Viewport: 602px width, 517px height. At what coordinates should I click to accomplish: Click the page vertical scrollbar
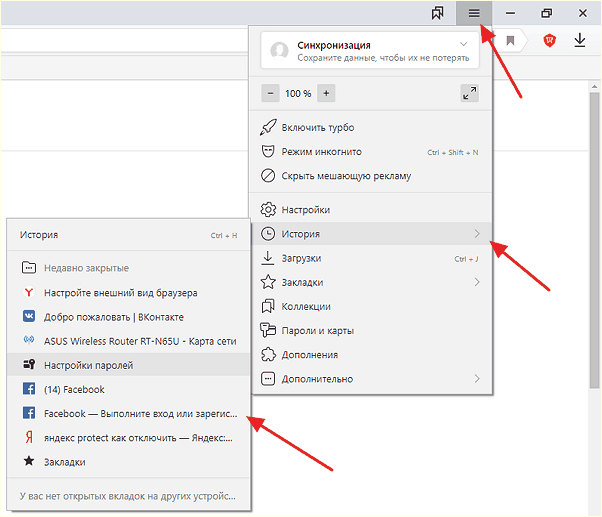pyautogui.click(x=594, y=238)
